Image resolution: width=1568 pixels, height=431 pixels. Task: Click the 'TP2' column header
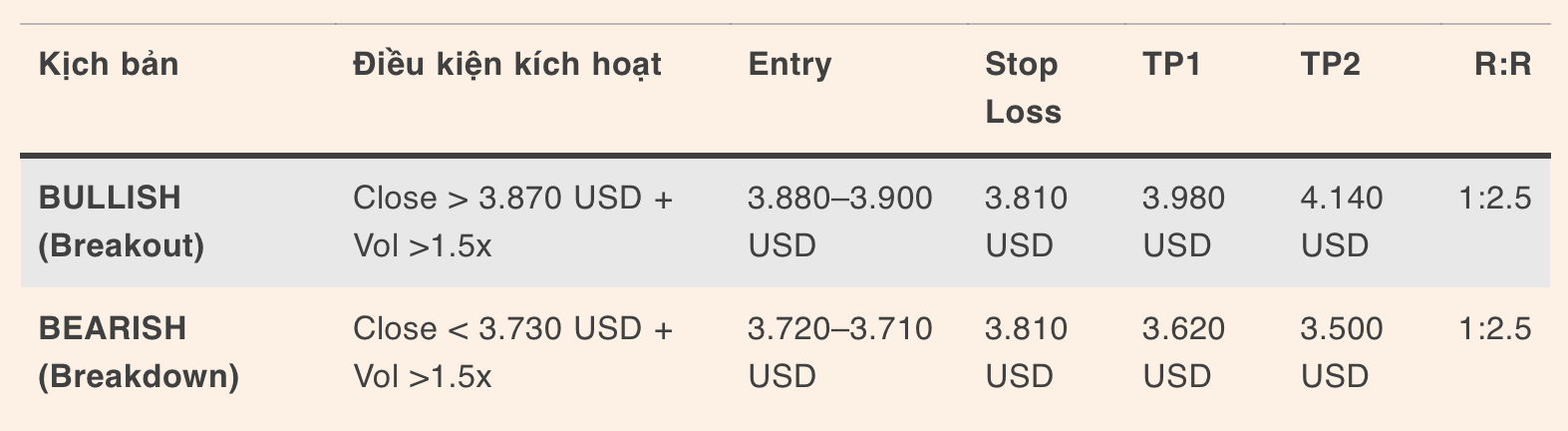click(1330, 65)
